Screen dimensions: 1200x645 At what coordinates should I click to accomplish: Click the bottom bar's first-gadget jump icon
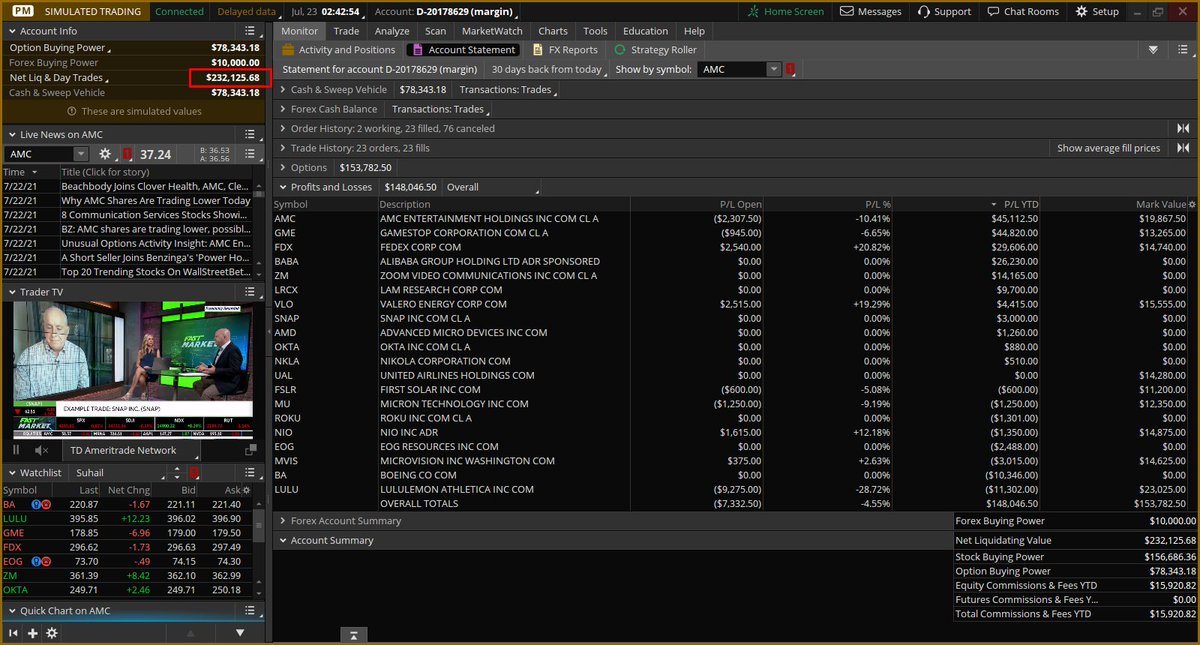pyautogui.click(x=13, y=633)
